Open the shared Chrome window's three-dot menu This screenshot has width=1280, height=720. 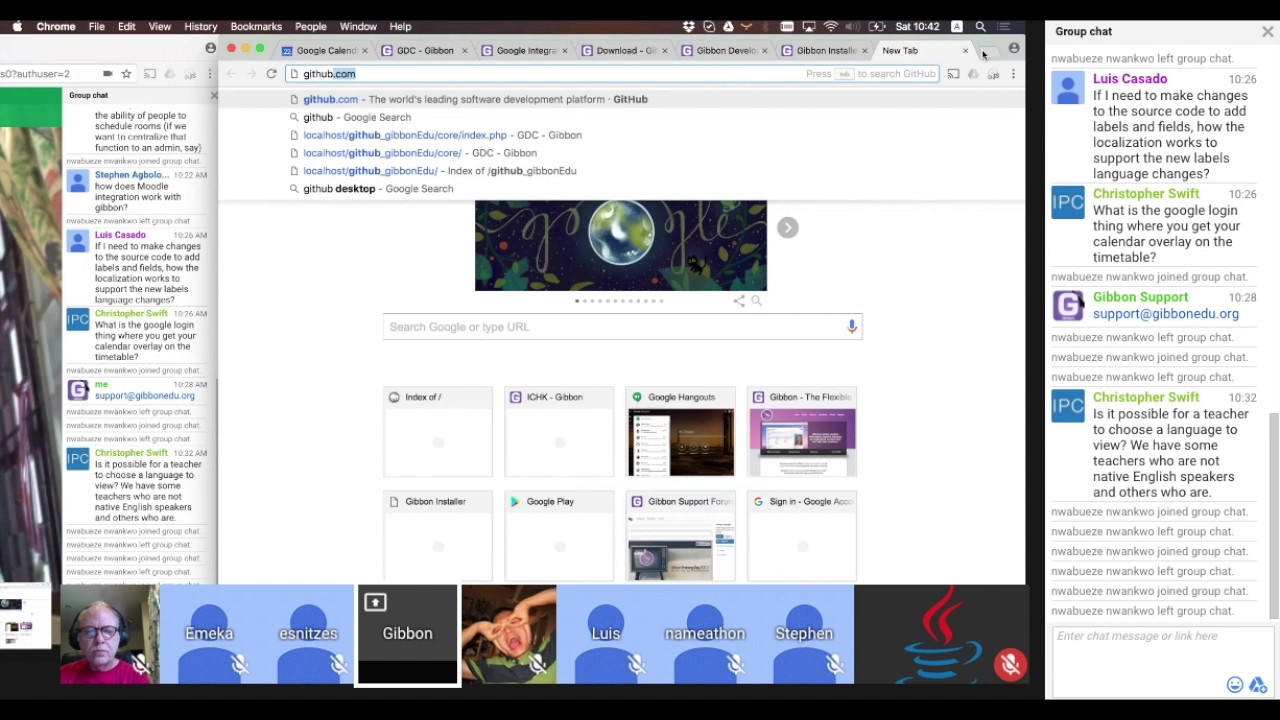coord(1013,74)
